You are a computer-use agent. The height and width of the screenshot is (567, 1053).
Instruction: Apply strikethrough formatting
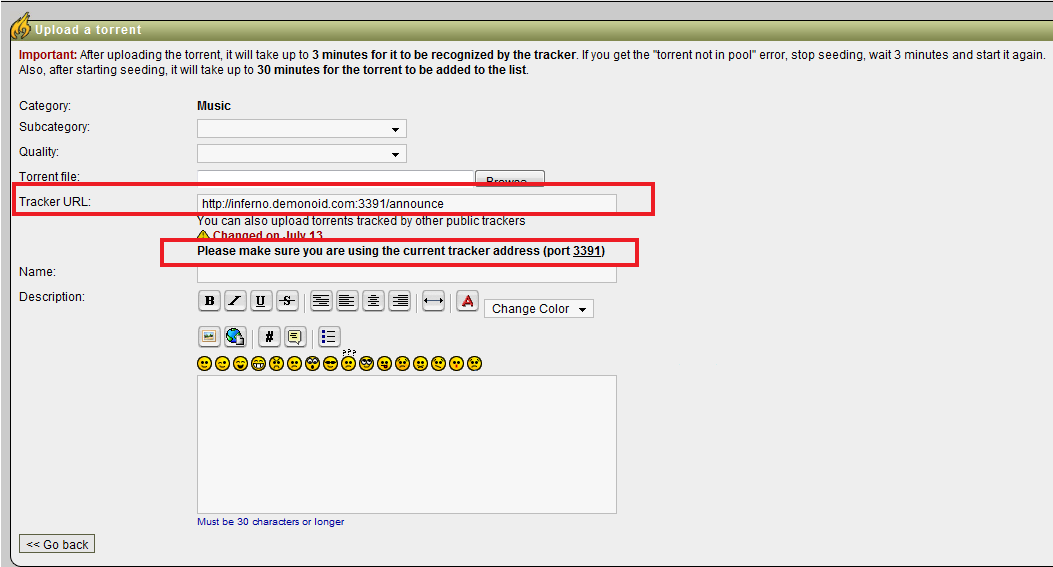287,301
